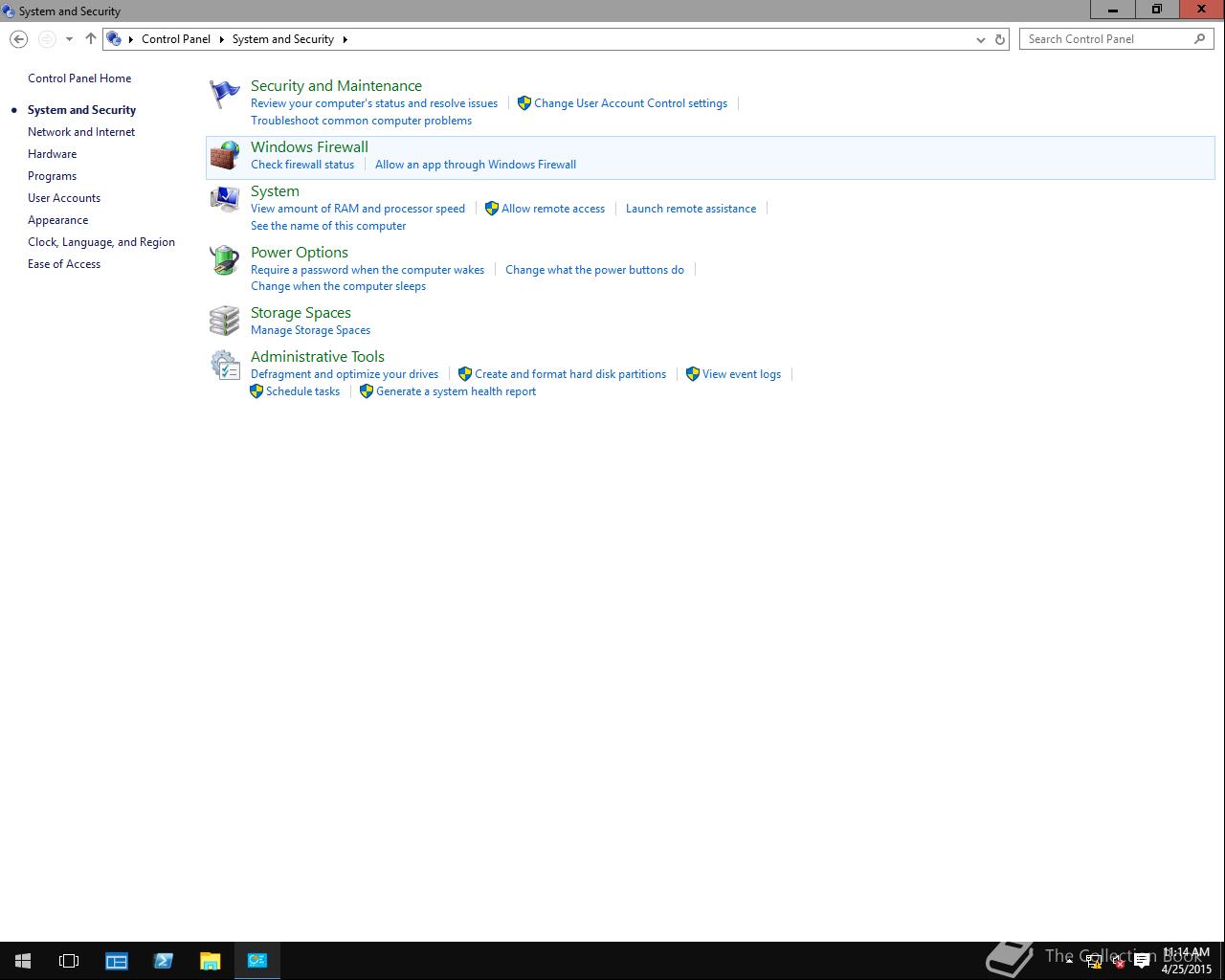The width and height of the screenshot is (1225, 980).
Task: Click Require a password when the computer wakes
Action: point(367,270)
